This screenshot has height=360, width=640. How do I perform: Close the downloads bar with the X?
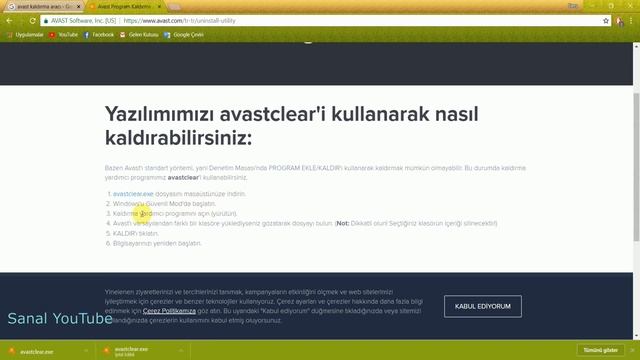click(x=632, y=351)
